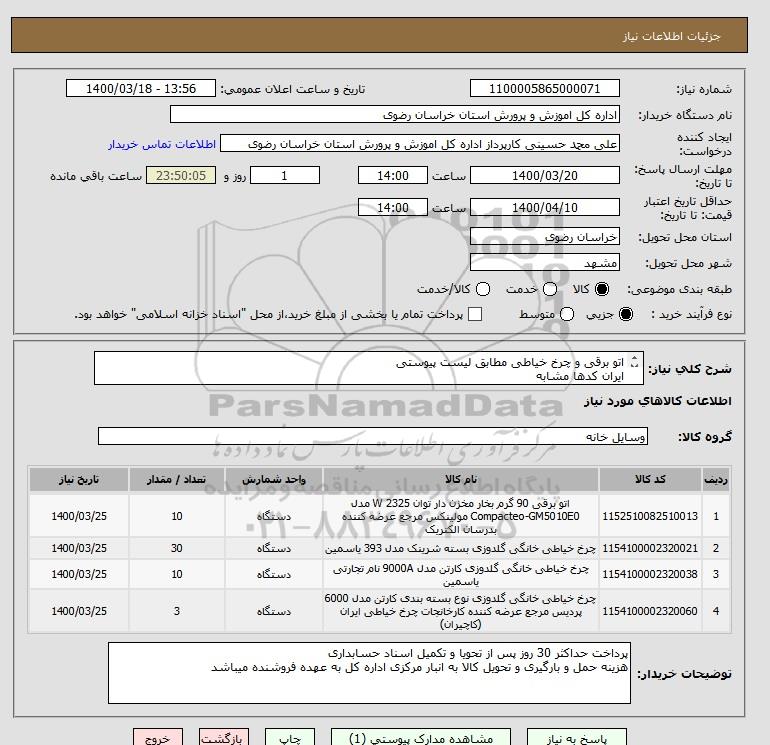Click the چاپ print button

click(x=290, y=738)
